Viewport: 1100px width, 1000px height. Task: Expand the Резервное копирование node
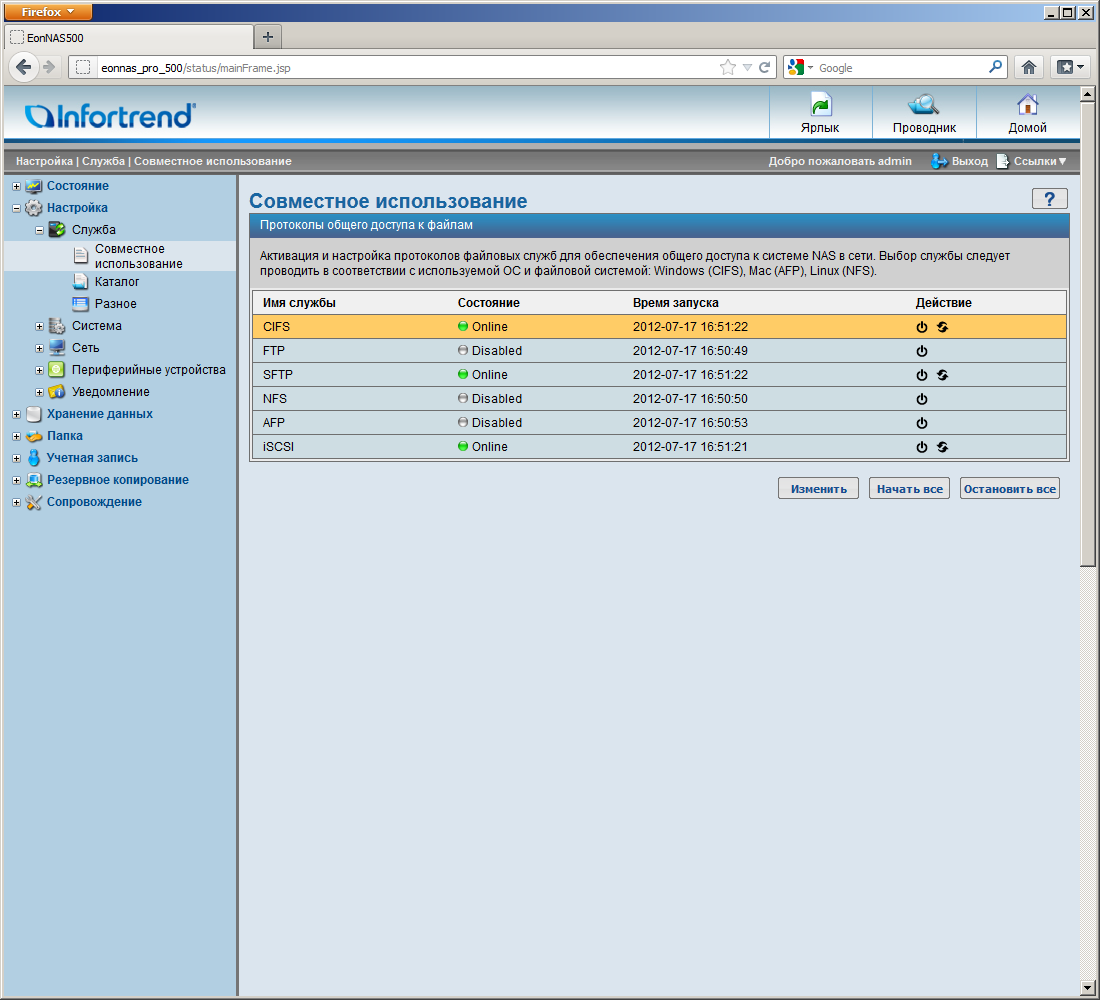tap(16, 481)
